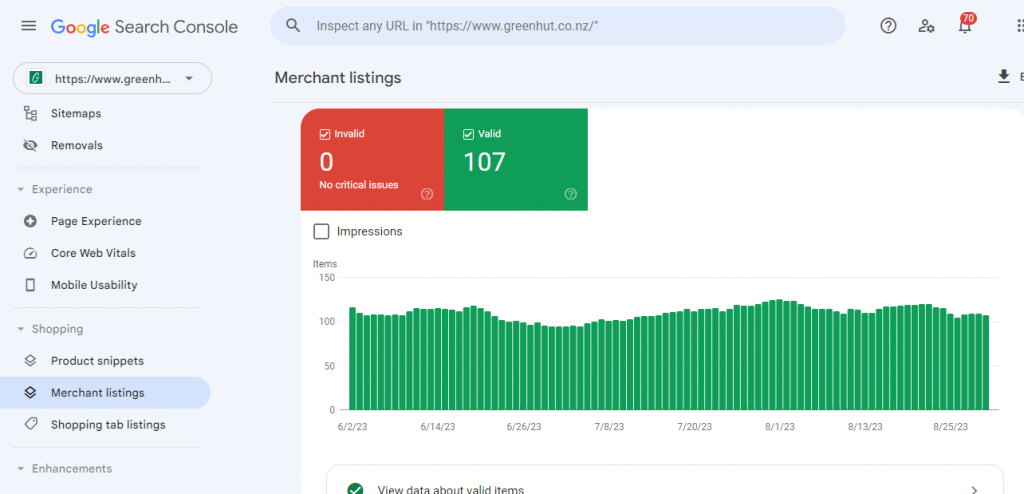The width and height of the screenshot is (1024, 494).
Task: Click the Mobile Usability phone icon
Action: pos(30,285)
